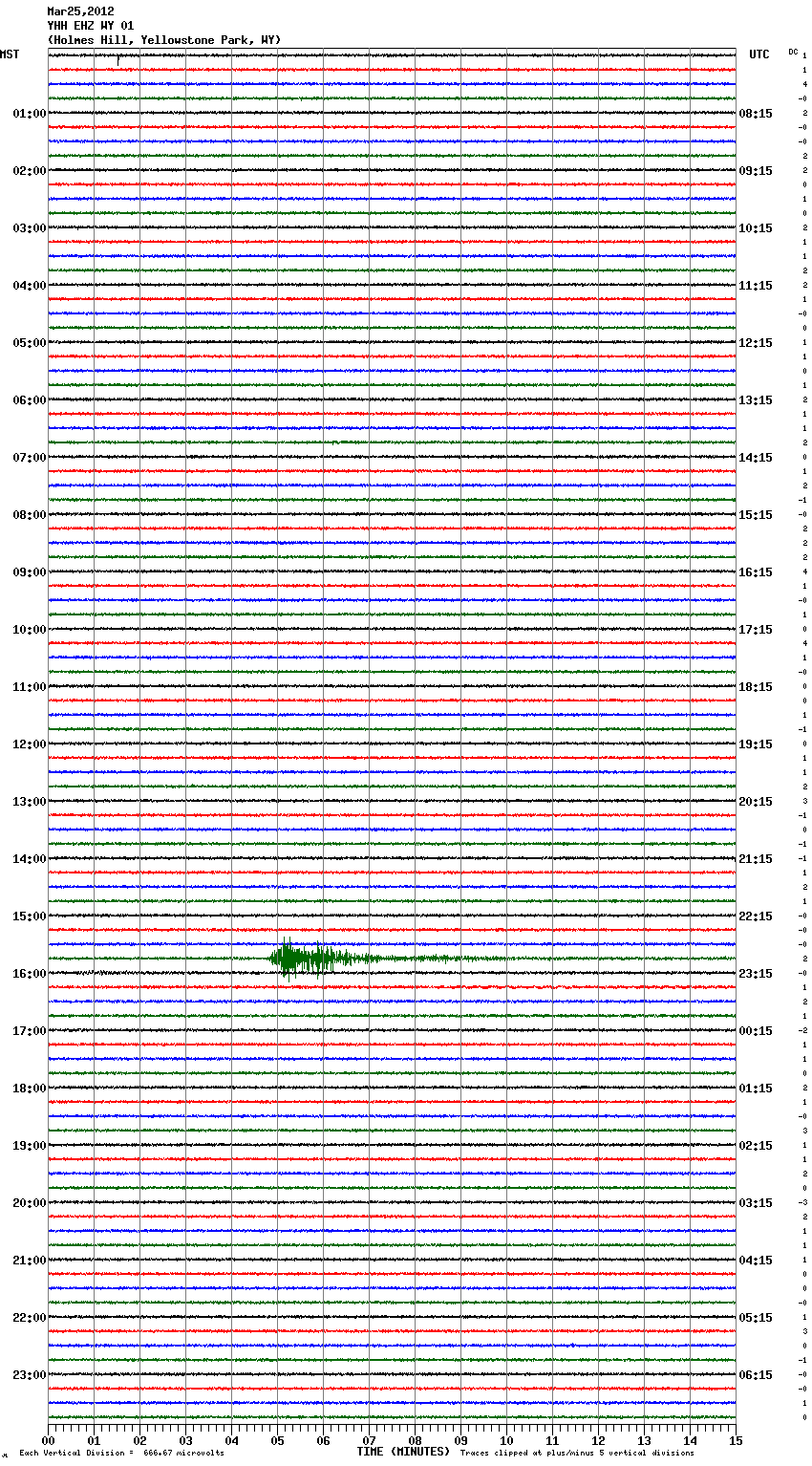The image size is (812, 1466).
Task: Click the 05 minute axis tick label
Action: pyautogui.click(x=277, y=1441)
